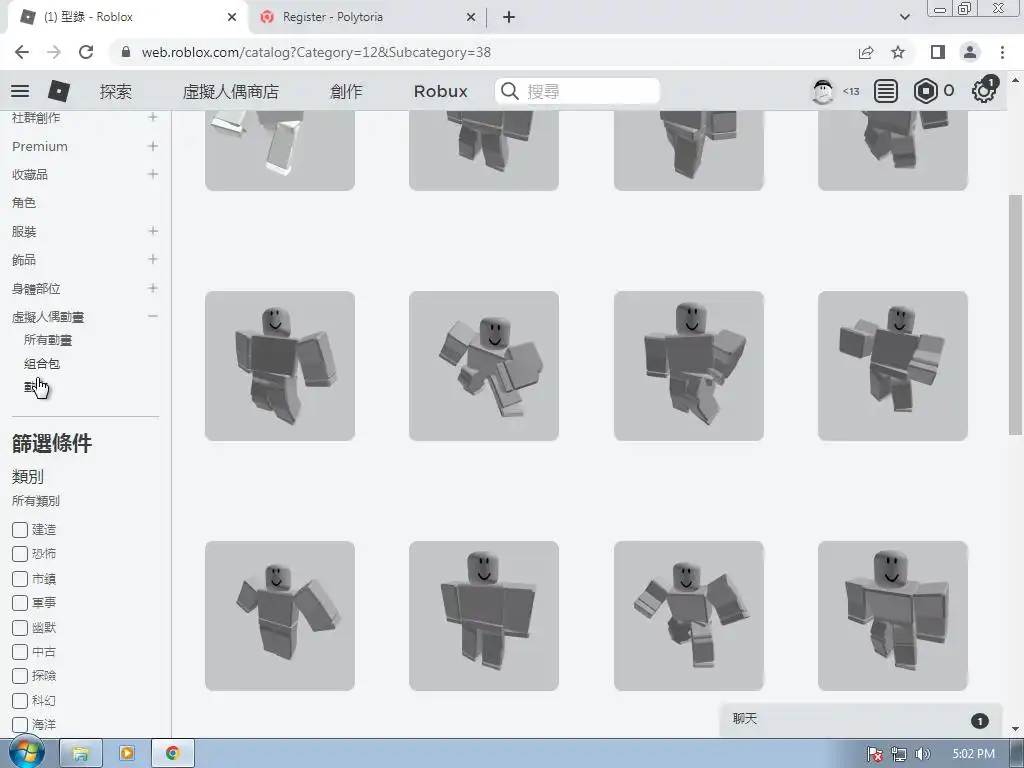Viewport: 1024px width, 768px height.
Task: Open the hamburger navigation menu
Action: 20,91
